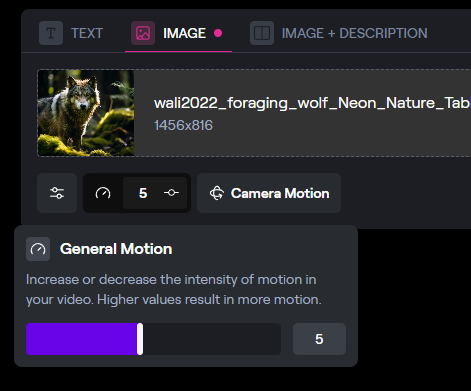This screenshot has height=391, width=471.
Task: Select the IMAGE tab
Action: pyautogui.click(x=177, y=33)
